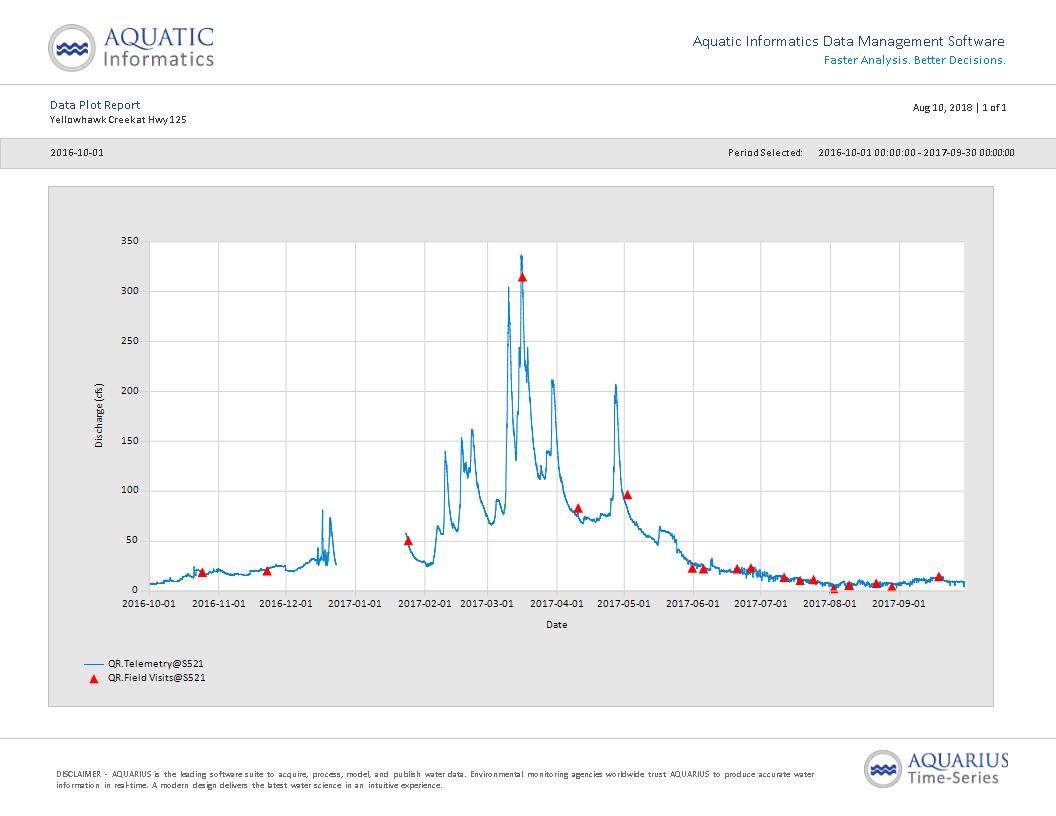Click the 2017-09-01 x-axis label
The width and height of the screenshot is (1056, 816).
pos(899,604)
